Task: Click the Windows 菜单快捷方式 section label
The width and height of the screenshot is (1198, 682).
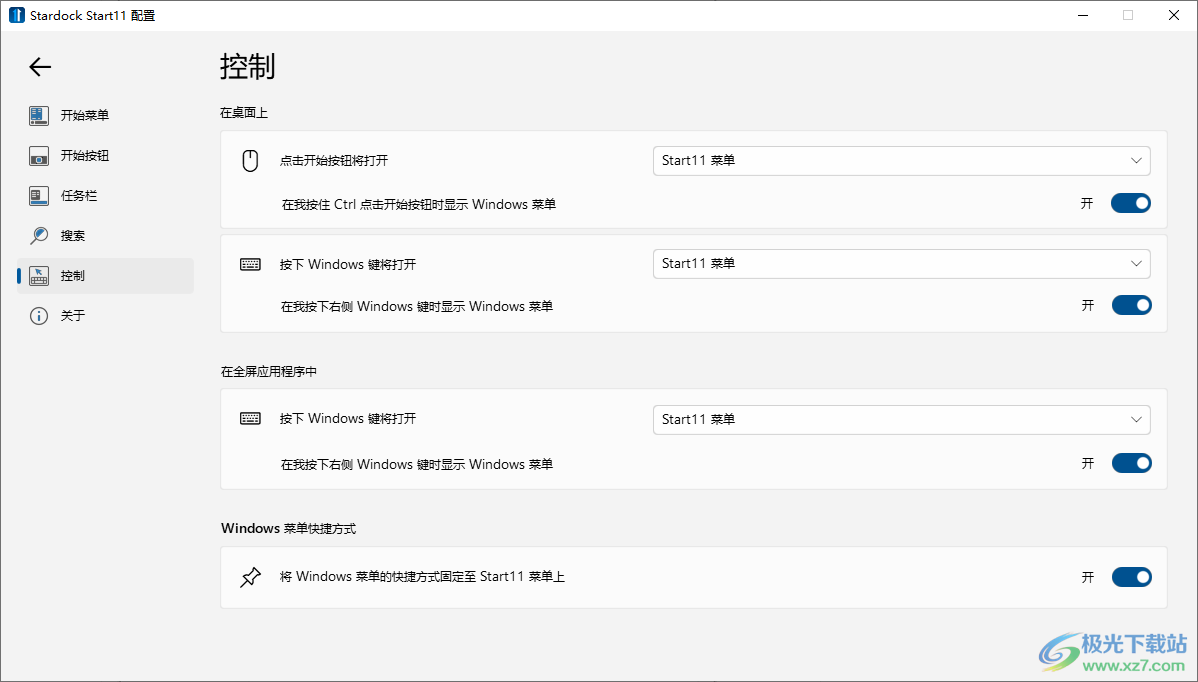Action: pos(289,528)
